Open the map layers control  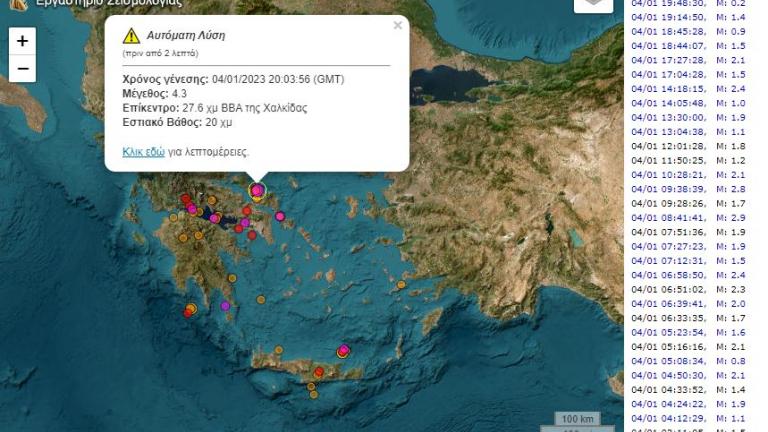(x=592, y=4)
